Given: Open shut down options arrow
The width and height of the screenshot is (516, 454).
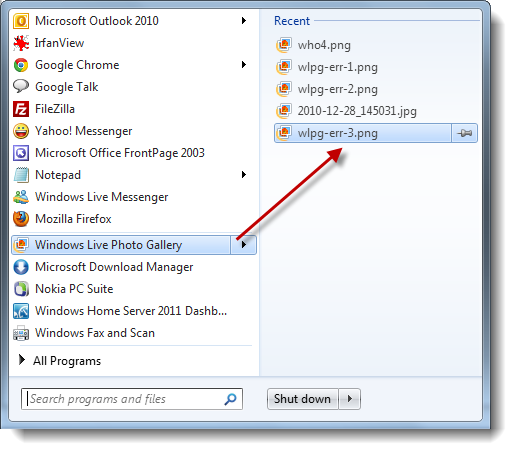Looking at the screenshot, I should pos(350,399).
